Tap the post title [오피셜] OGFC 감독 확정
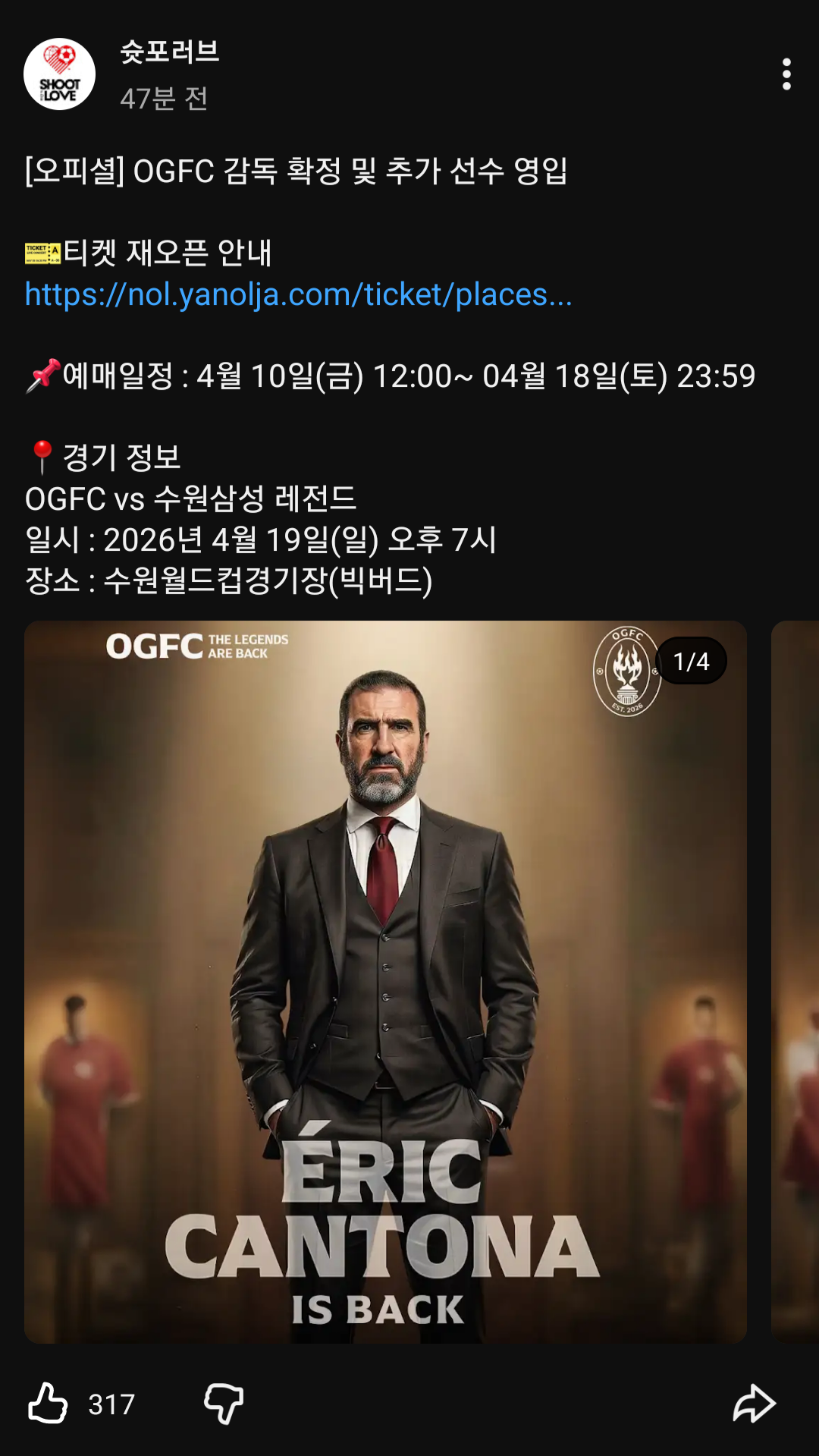819x1456 pixels. pyautogui.click(x=297, y=171)
